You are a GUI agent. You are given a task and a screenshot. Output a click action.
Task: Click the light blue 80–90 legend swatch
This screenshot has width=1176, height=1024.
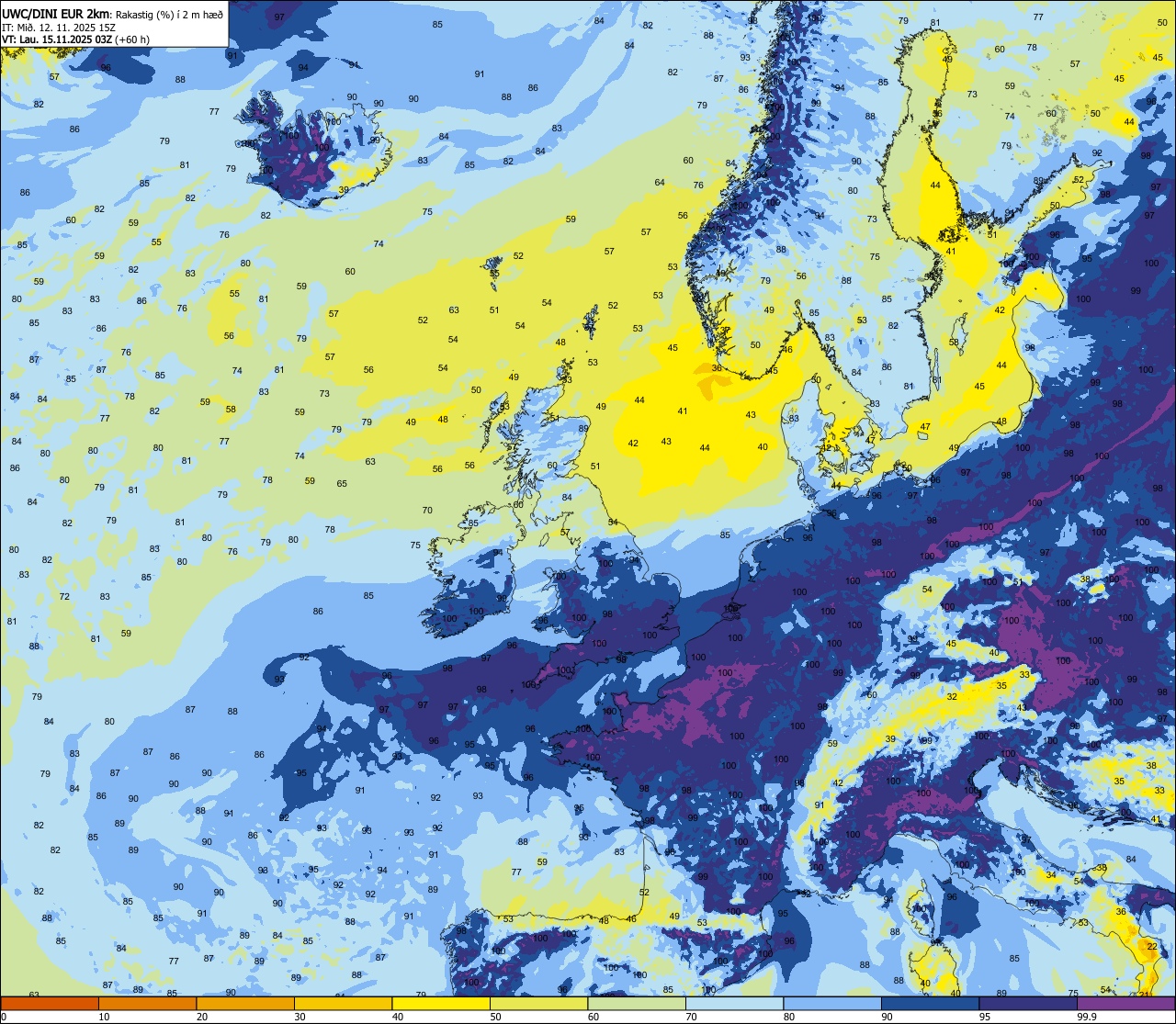[832, 1003]
